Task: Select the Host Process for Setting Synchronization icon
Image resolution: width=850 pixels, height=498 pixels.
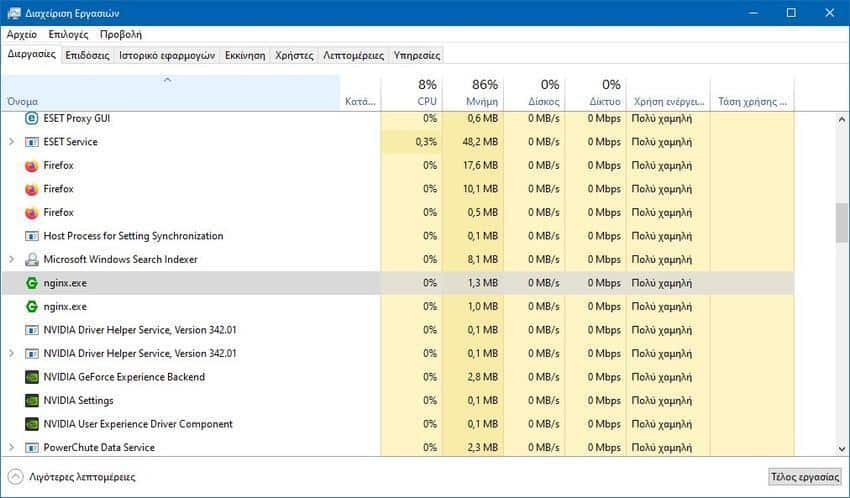Action: tap(32, 236)
